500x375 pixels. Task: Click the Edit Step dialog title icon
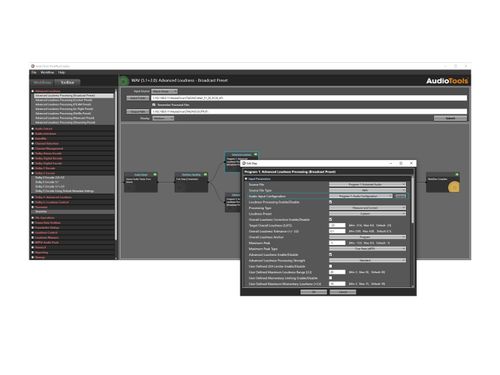244,163
